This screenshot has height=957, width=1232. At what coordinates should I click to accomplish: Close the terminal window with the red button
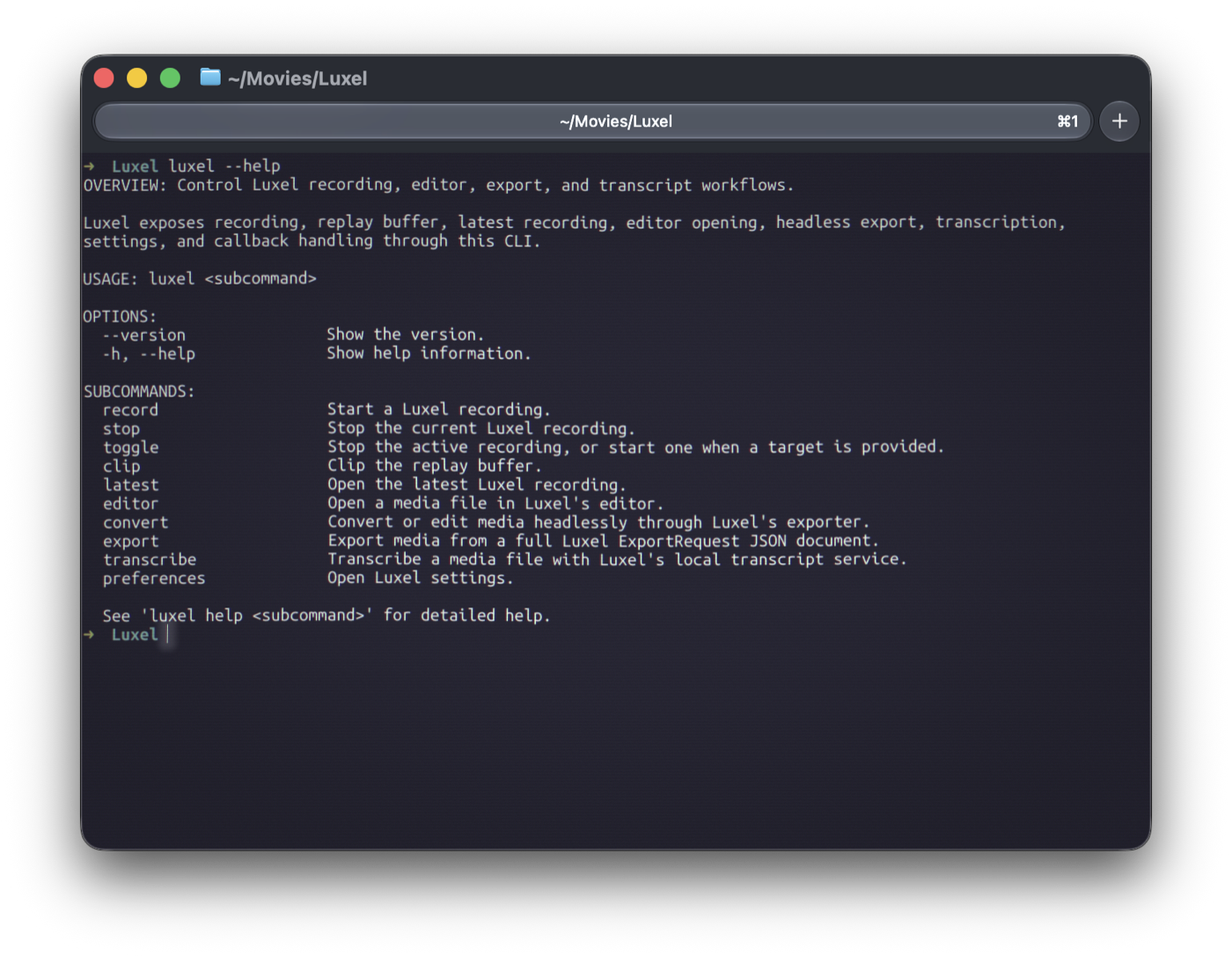(104, 78)
